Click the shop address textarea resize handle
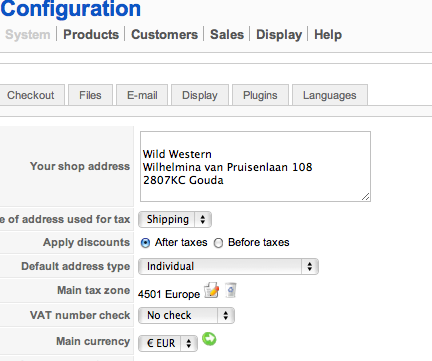The height and width of the screenshot is (361, 432). pos(366,197)
